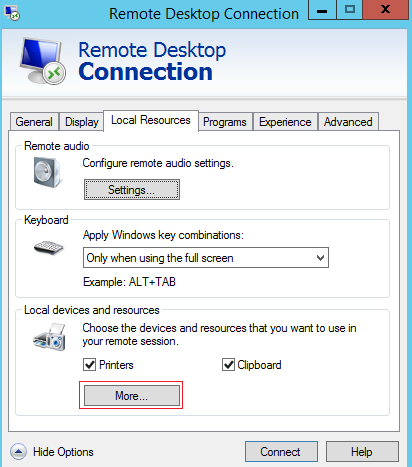Click the dropdown arrow beside full screen option

pos(320,258)
